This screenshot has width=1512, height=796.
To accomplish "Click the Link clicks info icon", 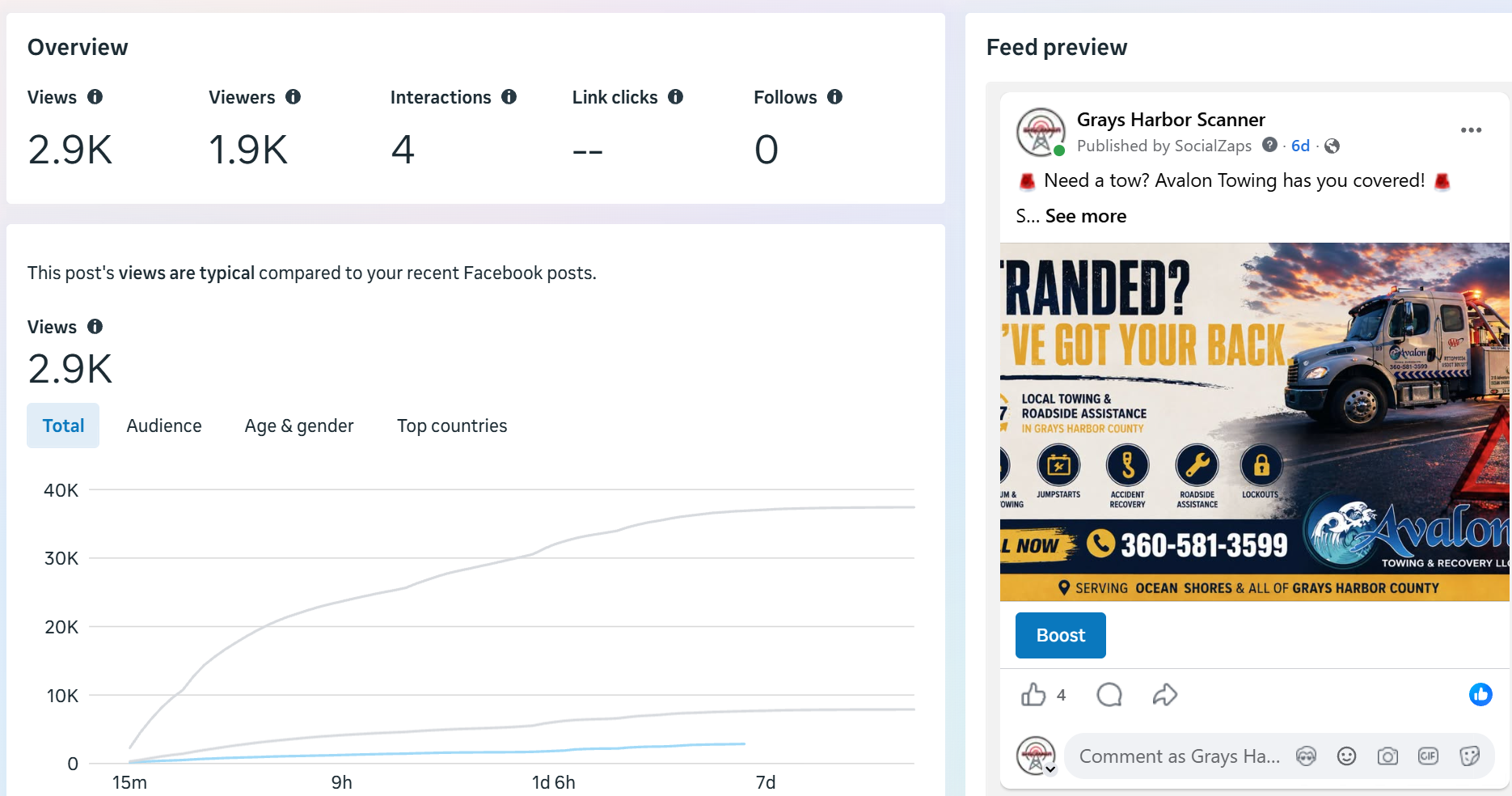I will pyautogui.click(x=676, y=97).
